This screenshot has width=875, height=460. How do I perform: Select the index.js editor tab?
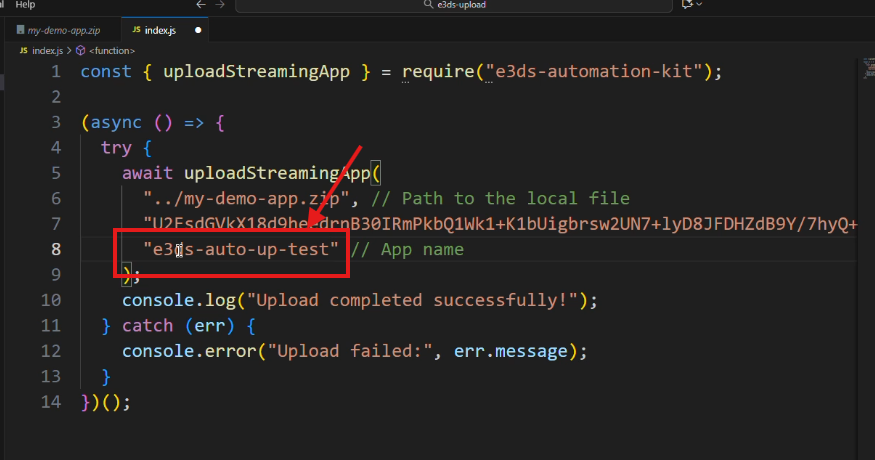click(160, 30)
